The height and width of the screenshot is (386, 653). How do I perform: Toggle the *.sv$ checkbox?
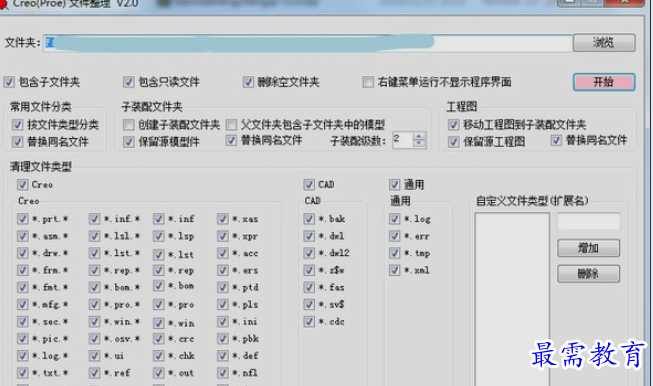(x=309, y=304)
